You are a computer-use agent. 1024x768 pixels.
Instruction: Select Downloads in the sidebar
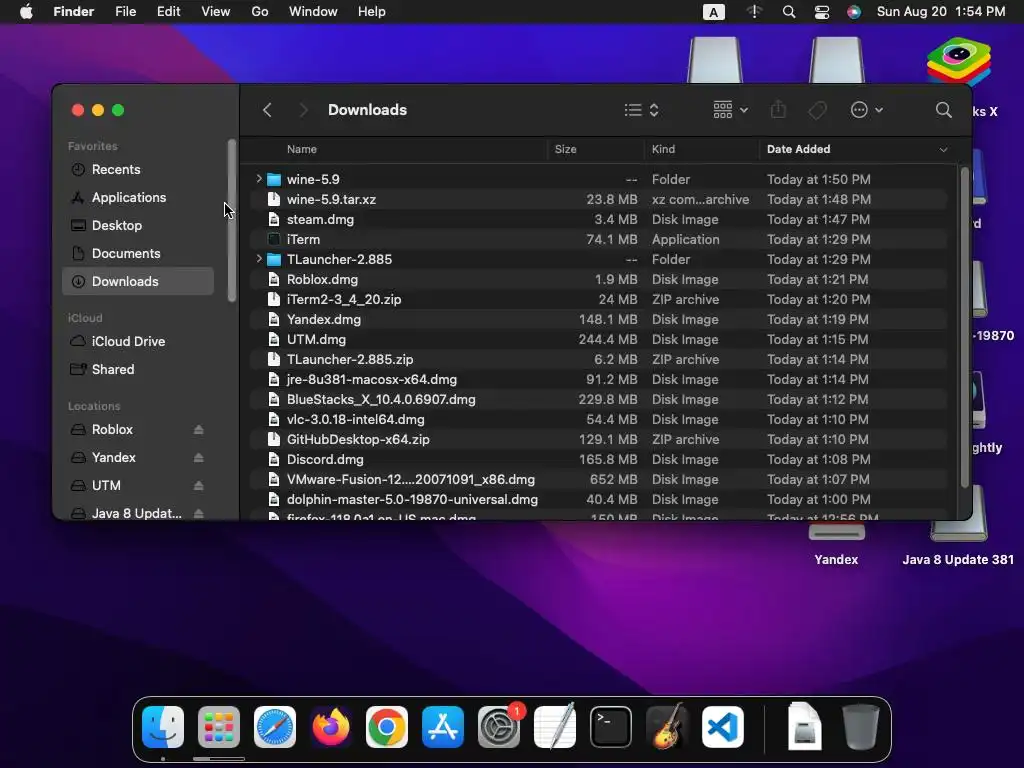pos(138,281)
